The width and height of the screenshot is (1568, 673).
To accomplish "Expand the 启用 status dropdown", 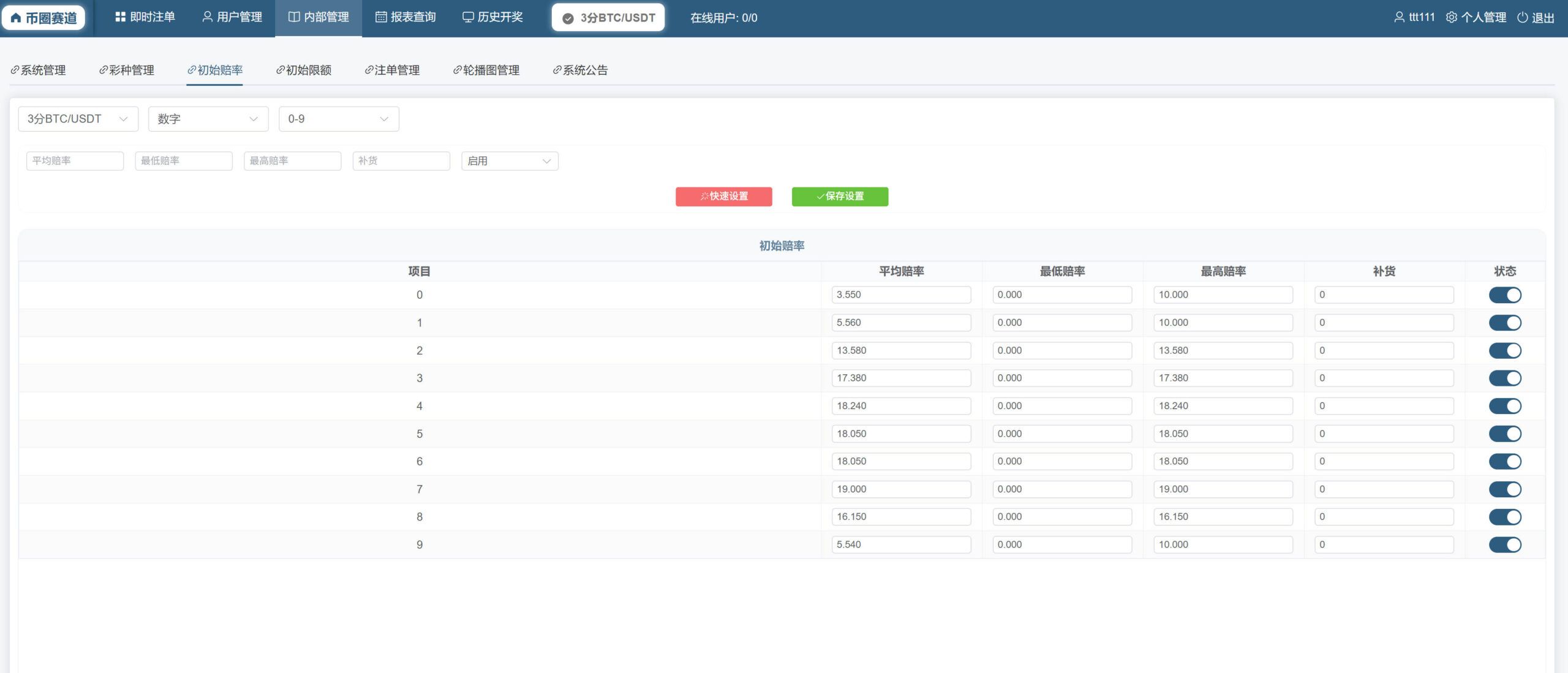I will [510, 161].
